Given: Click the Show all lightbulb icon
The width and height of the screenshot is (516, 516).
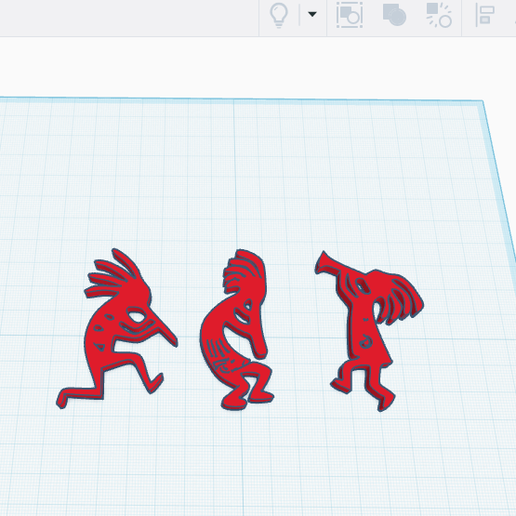Looking at the screenshot, I should (279, 15).
